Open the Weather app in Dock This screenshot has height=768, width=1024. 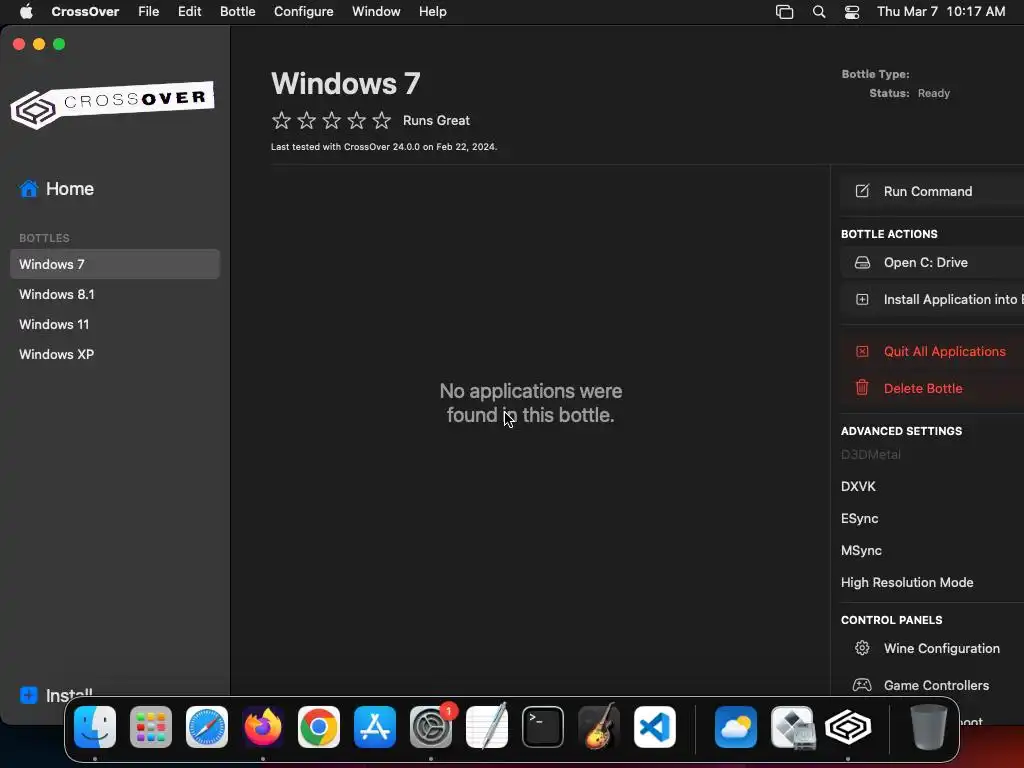coord(736,727)
